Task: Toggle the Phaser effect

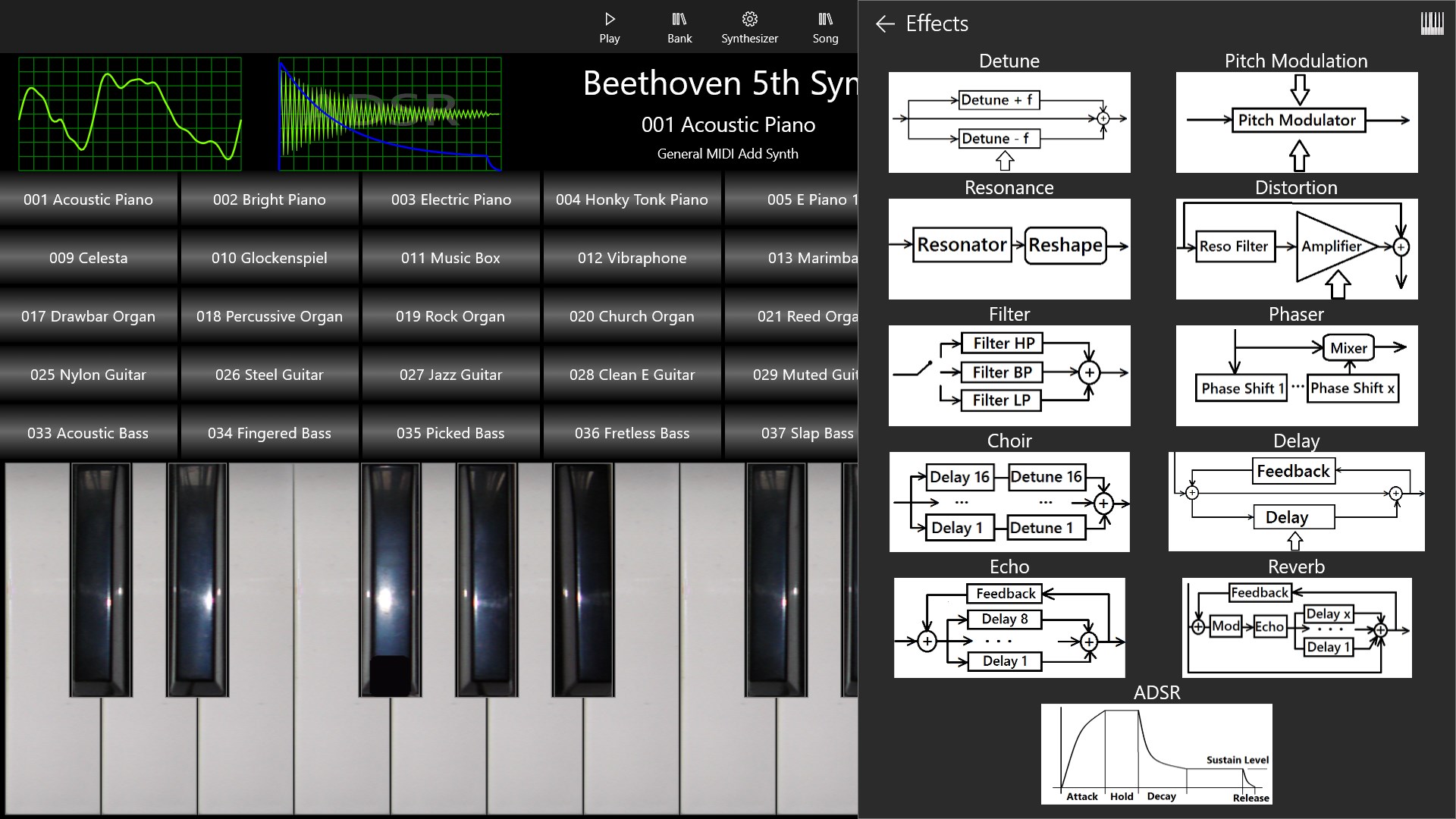Action: 1296,375
